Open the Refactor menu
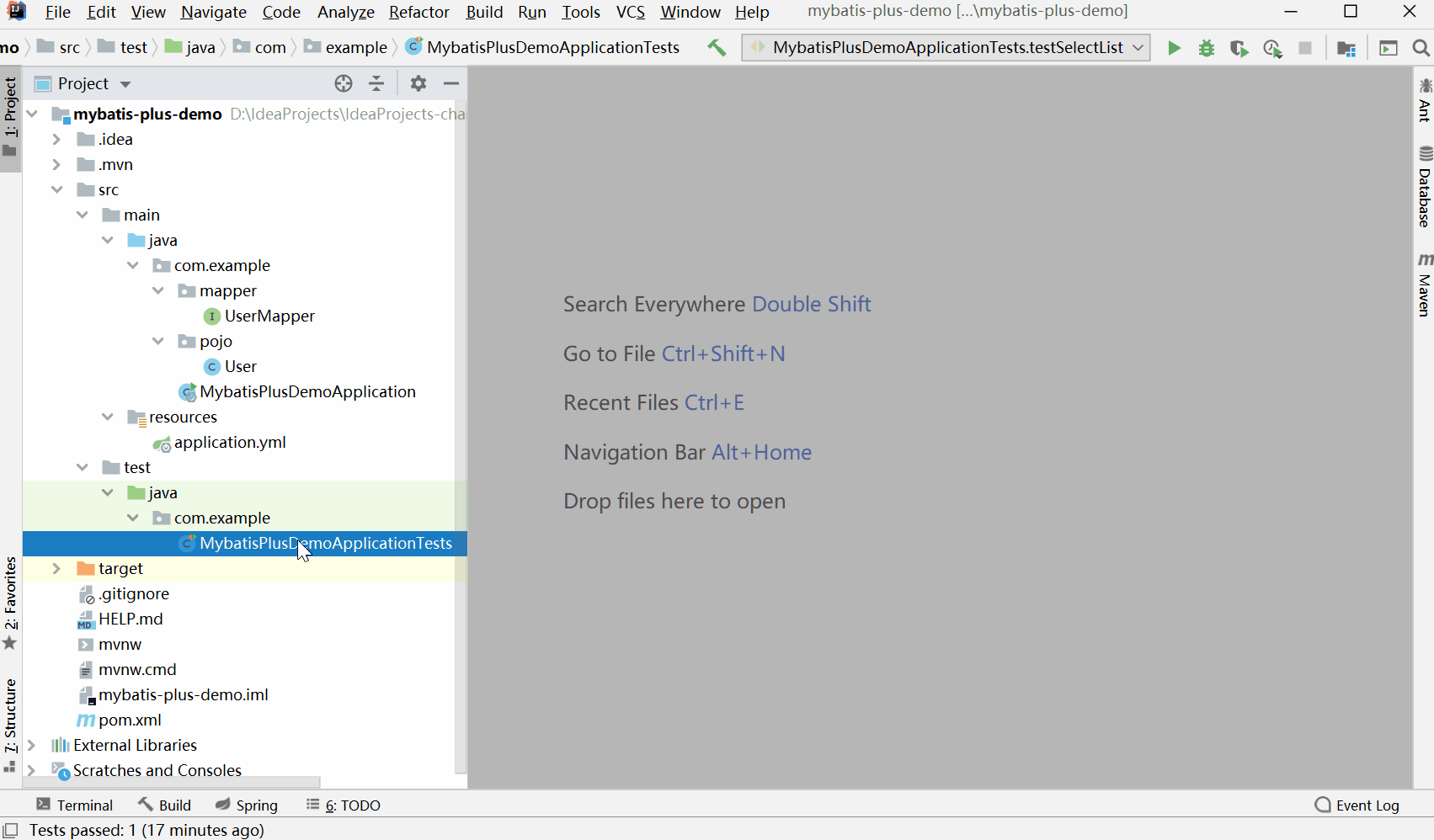The width and height of the screenshot is (1434, 840). (418, 12)
